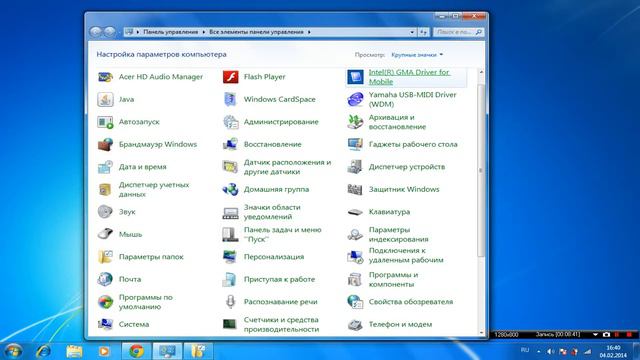
Task: Open Windows Media Player taskbar icon
Action: coord(104,351)
